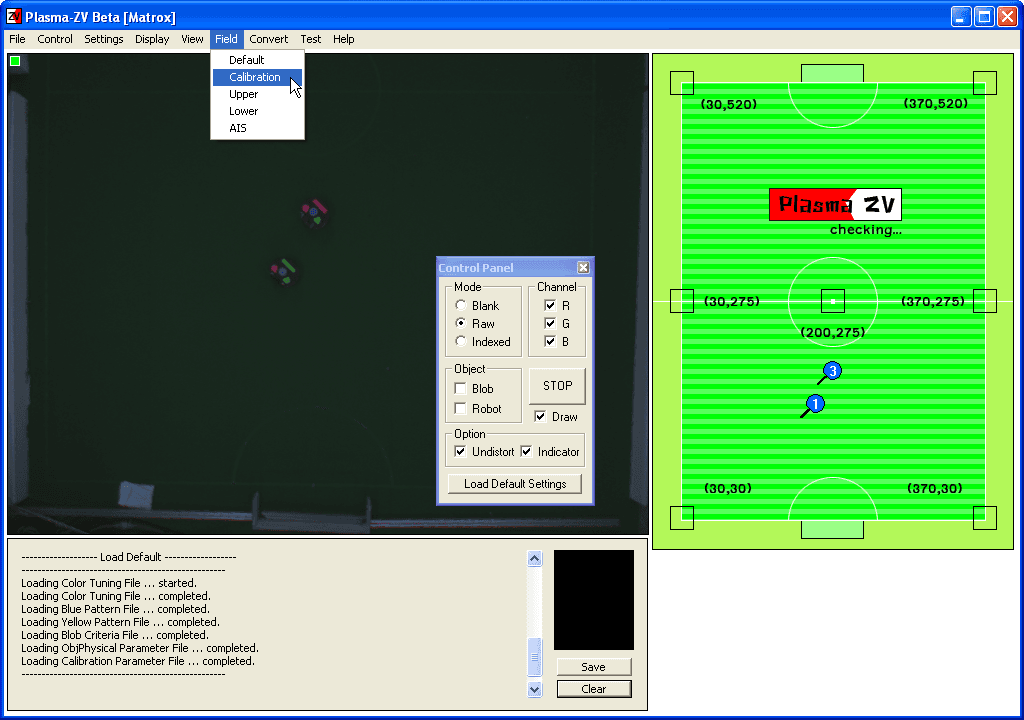Image resolution: width=1024 pixels, height=720 pixels.
Task: Select Calibration from the Field menu
Action: (x=253, y=77)
